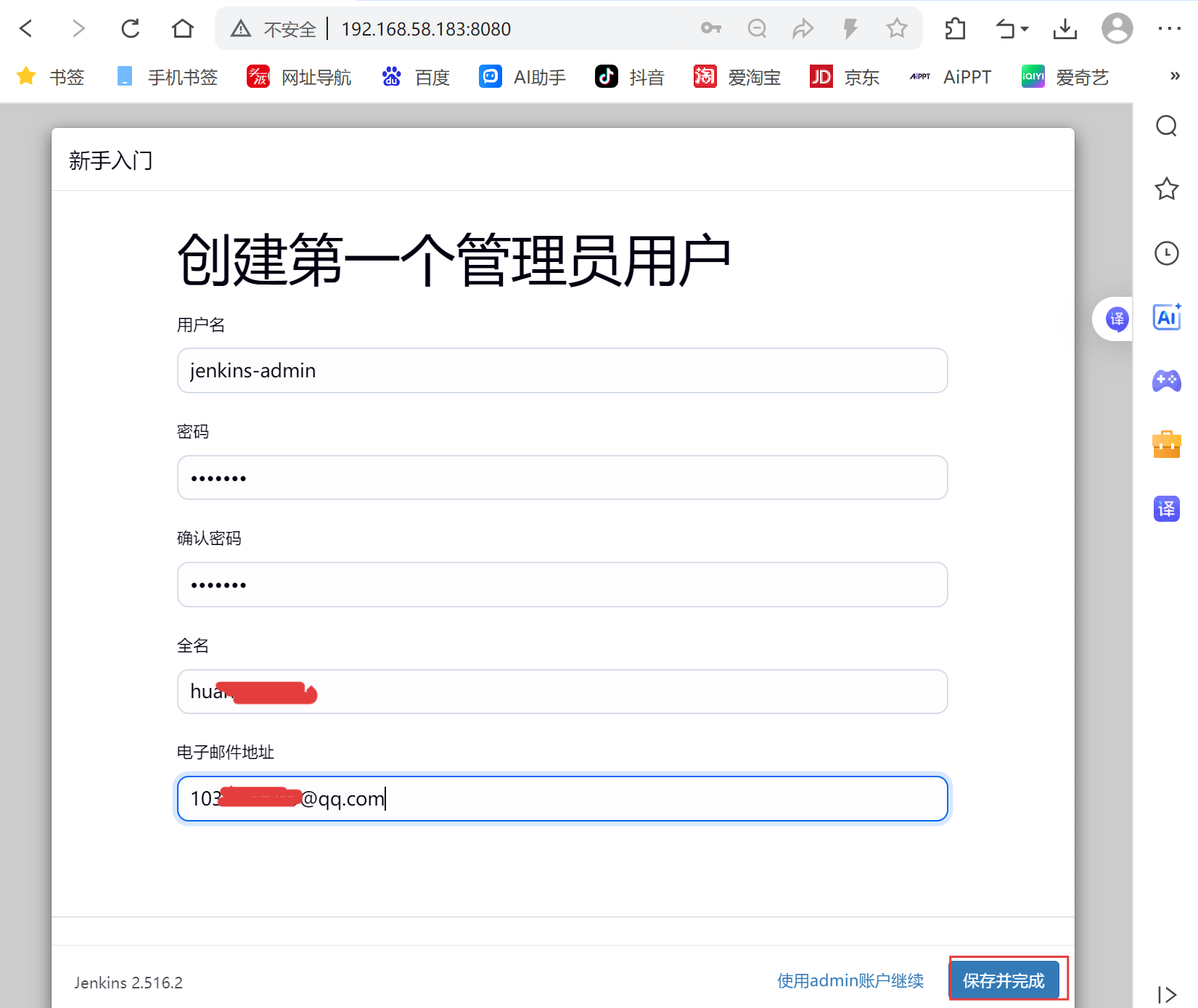Image resolution: width=1198 pixels, height=1008 pixels.
Task: Click the address bar URL 192.168.58.183:8080
Action: pos(426,29)
